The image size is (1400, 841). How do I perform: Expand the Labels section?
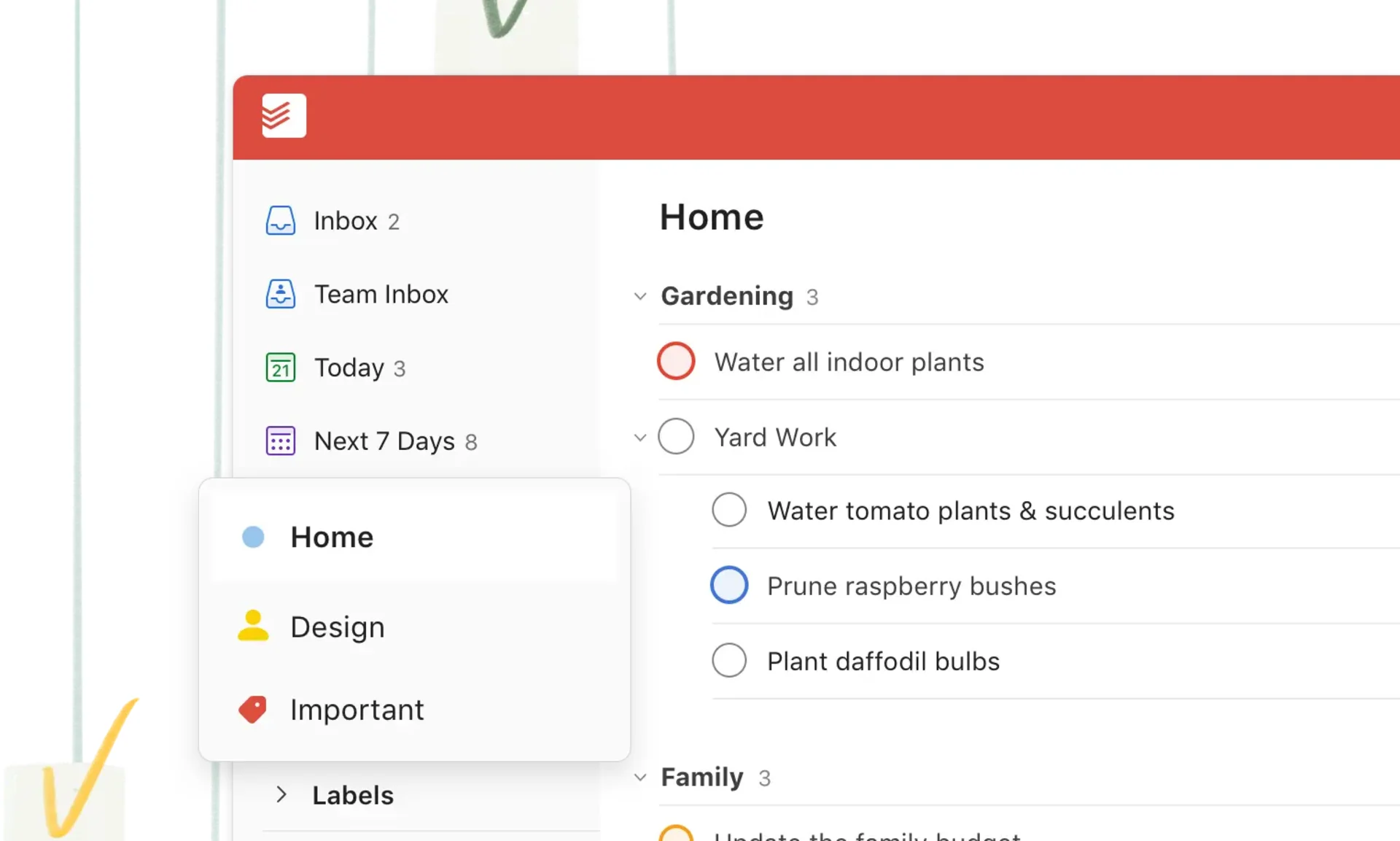coord(282,794)
